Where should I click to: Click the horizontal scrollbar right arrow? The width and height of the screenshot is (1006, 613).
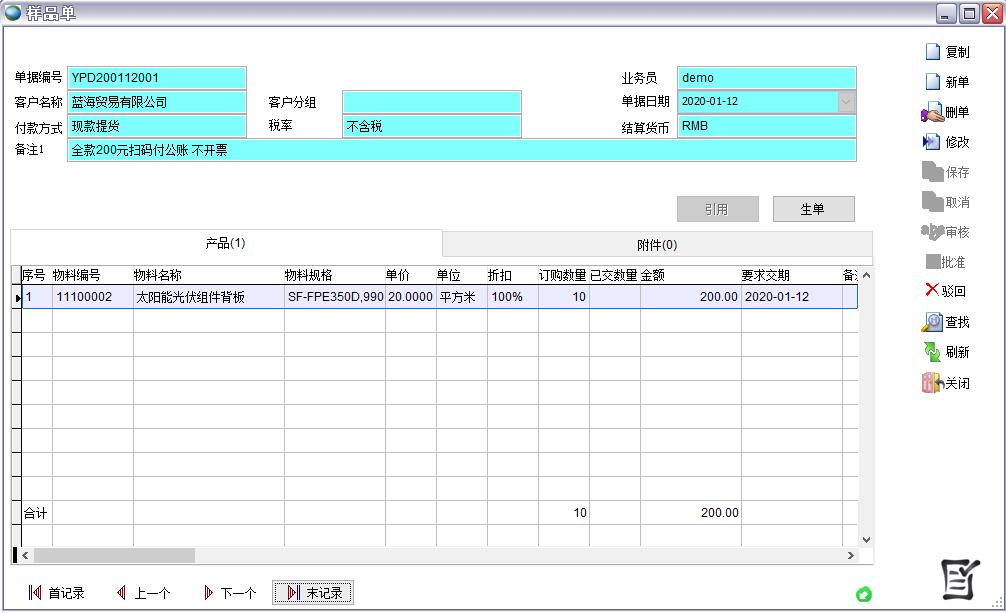tap(851, 555)
